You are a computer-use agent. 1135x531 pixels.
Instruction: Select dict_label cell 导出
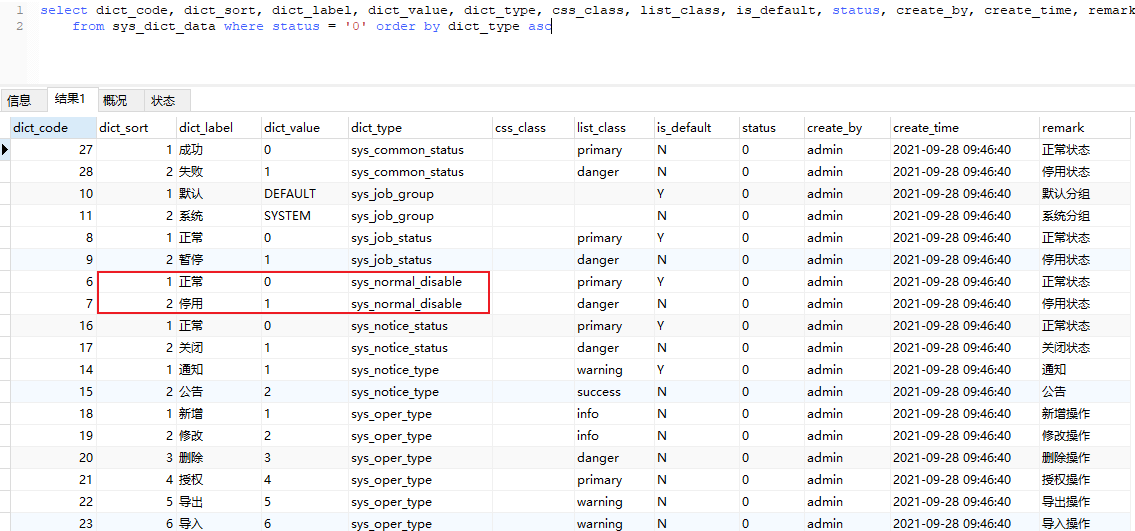coord(219,502)
